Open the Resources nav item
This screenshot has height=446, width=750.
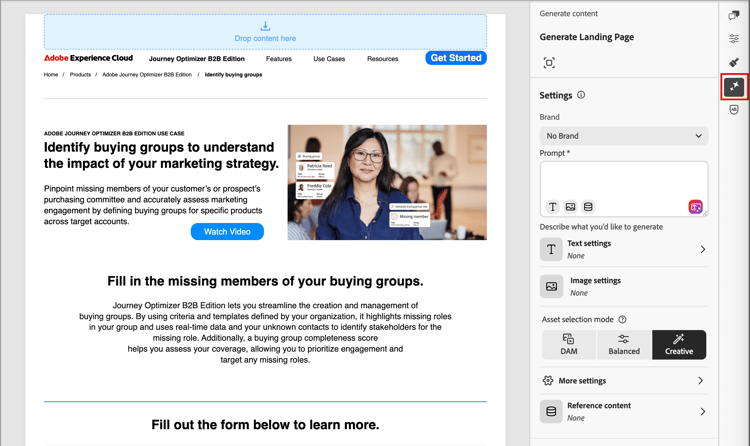pos(383,59)
